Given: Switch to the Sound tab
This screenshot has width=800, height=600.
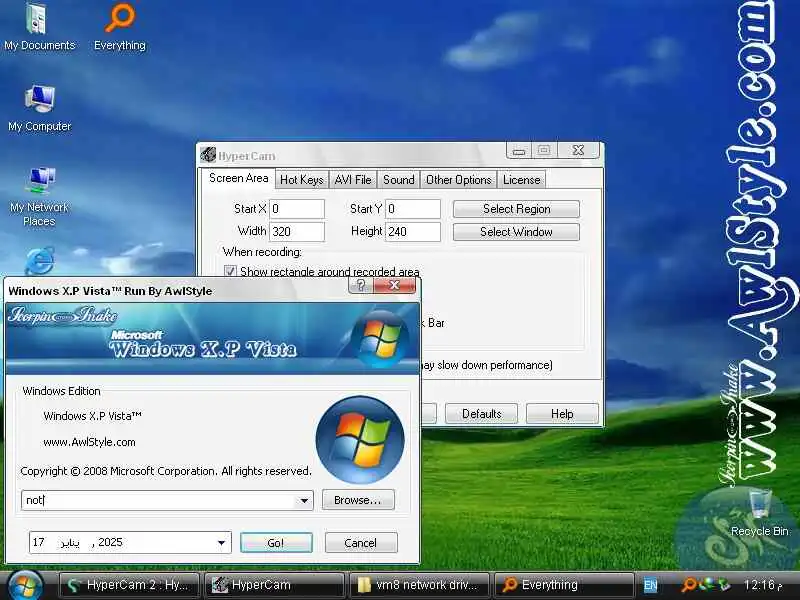Looking at the screenshot, I should pyautogui.click(x=398, y=180).
